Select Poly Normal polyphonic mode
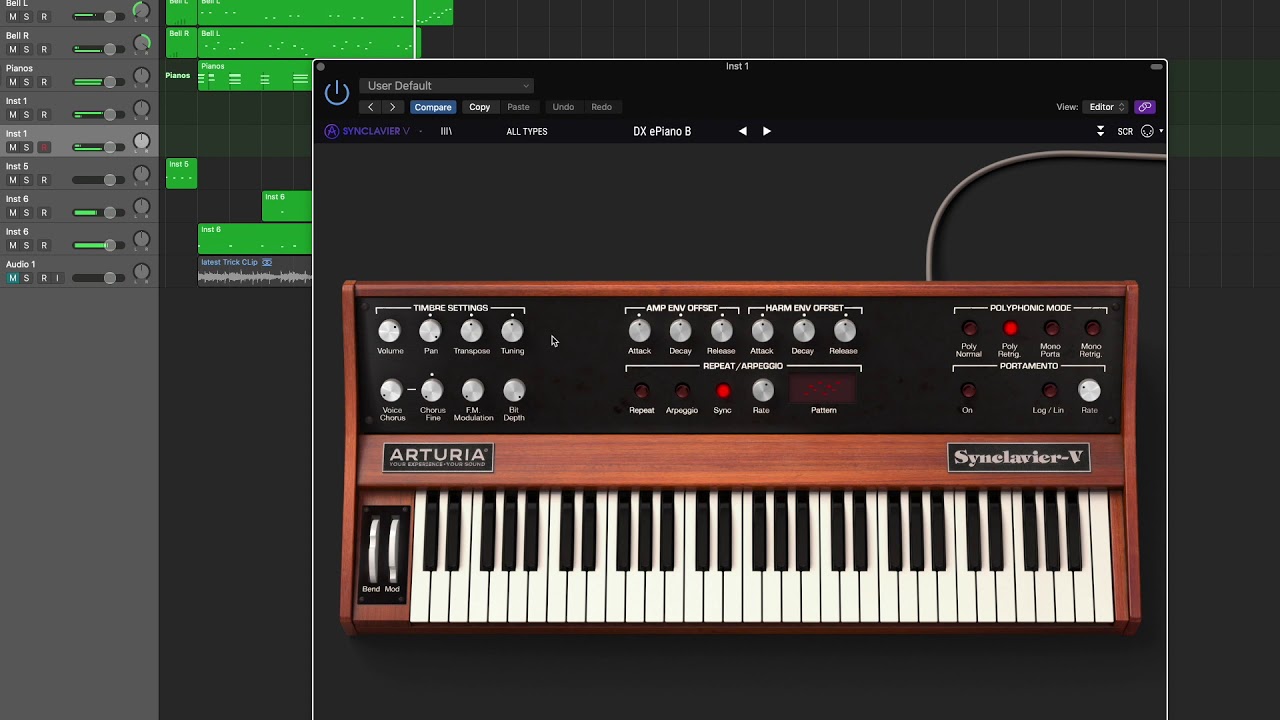 tap(969, 328)
